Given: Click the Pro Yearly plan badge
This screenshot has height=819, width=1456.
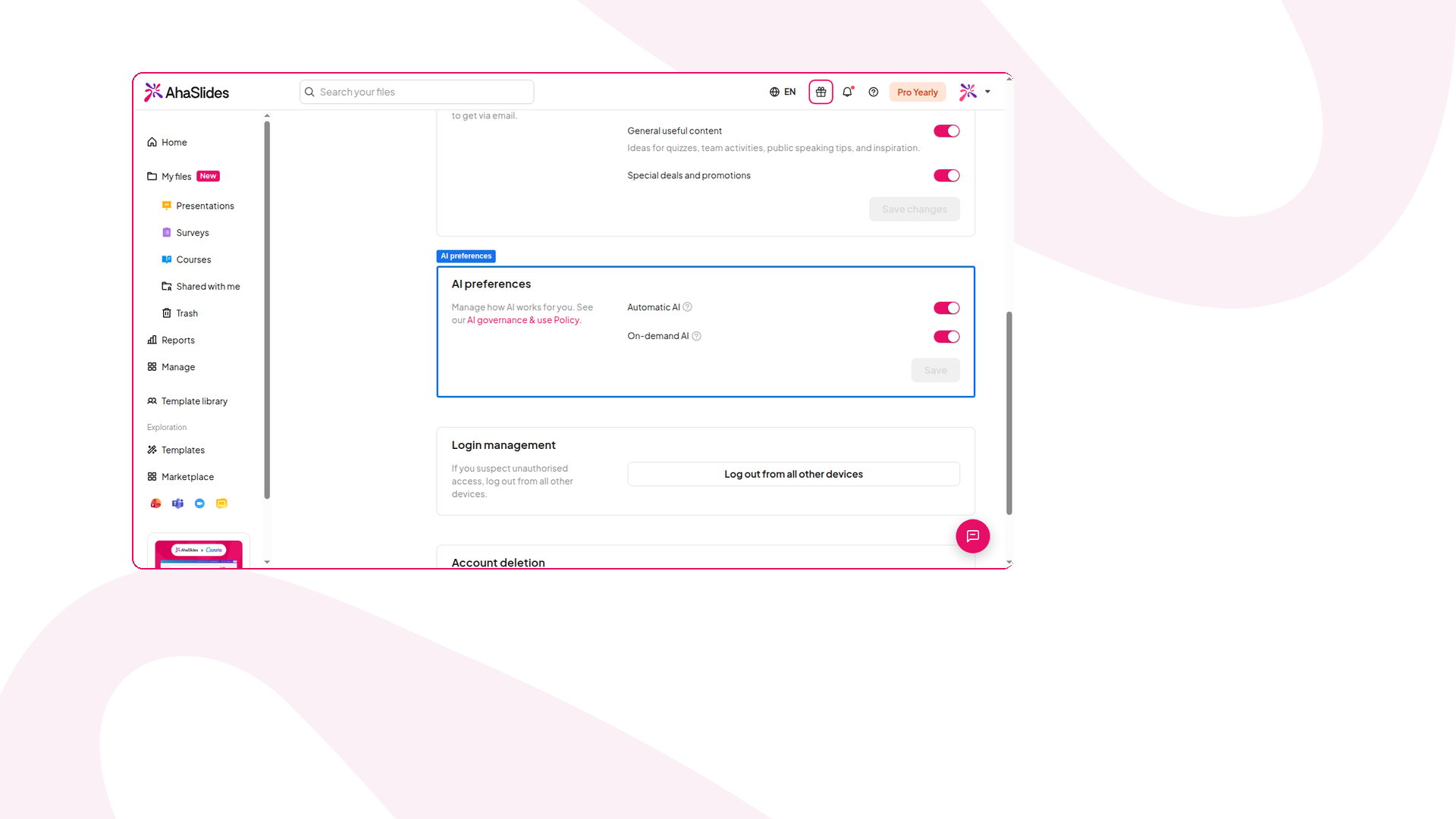Looking at the screenshot, I should (918, 92).
